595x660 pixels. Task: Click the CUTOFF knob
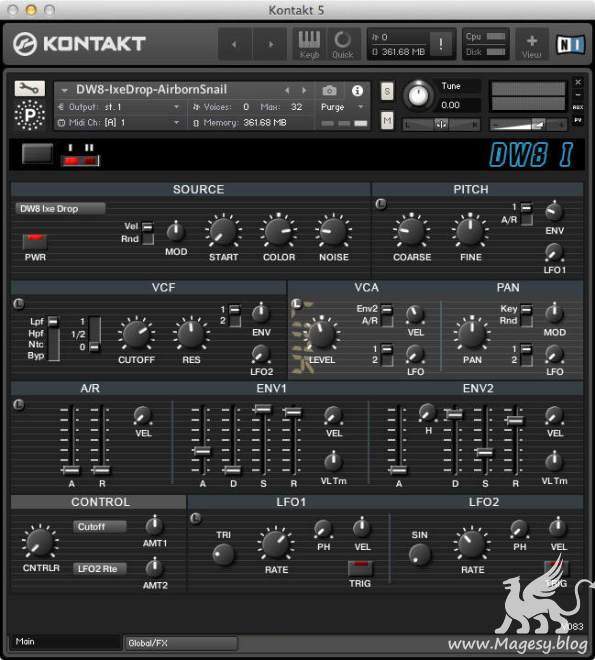[x=136, y=333]
